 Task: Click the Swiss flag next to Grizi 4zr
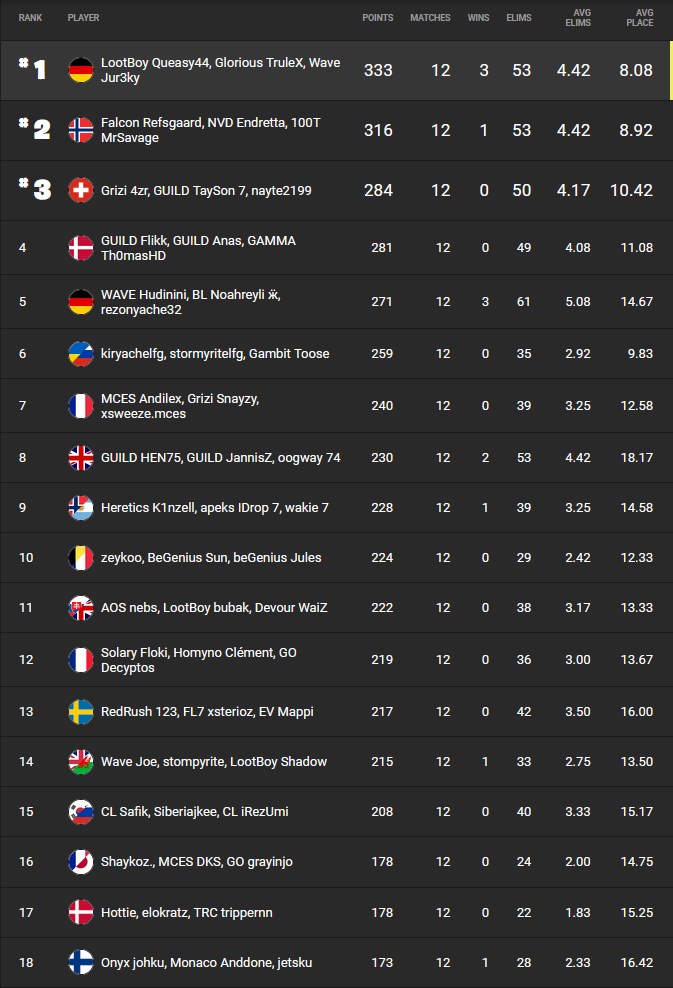coord(80,189)
